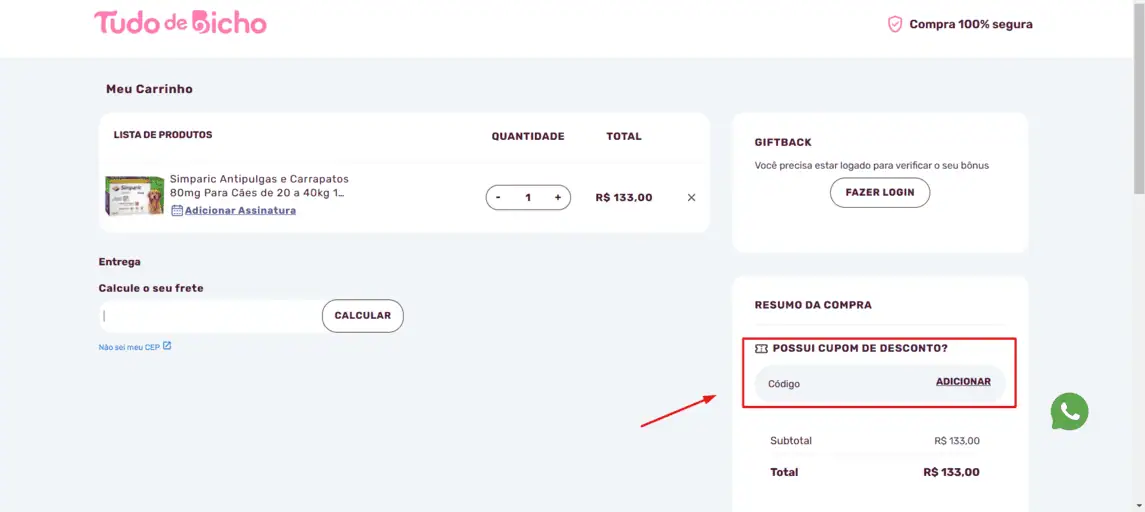Image resolution: width=1145 pixels, height=512 pixels.
Task: Click Adicionar Assinatura link
Action: pyautogui.click(x=240, y=210)
